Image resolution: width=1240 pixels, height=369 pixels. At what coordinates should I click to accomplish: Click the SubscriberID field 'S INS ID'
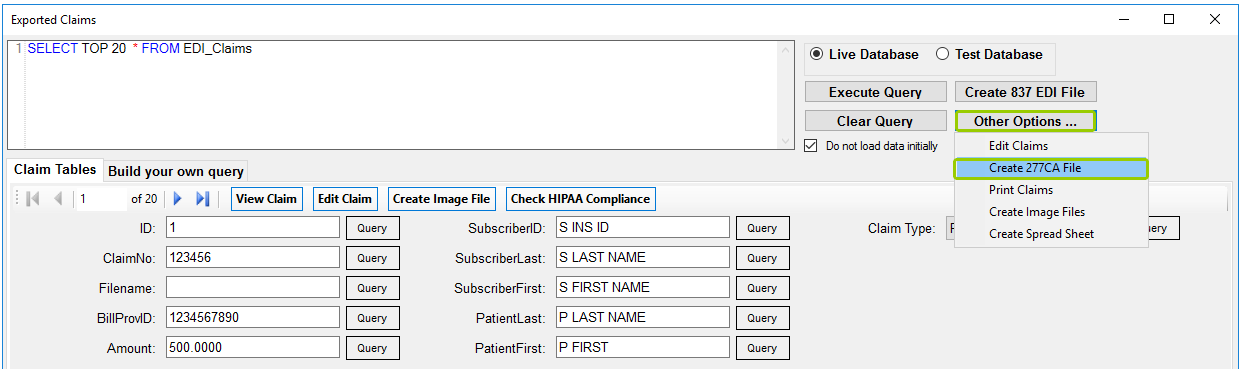pos(642,227)
